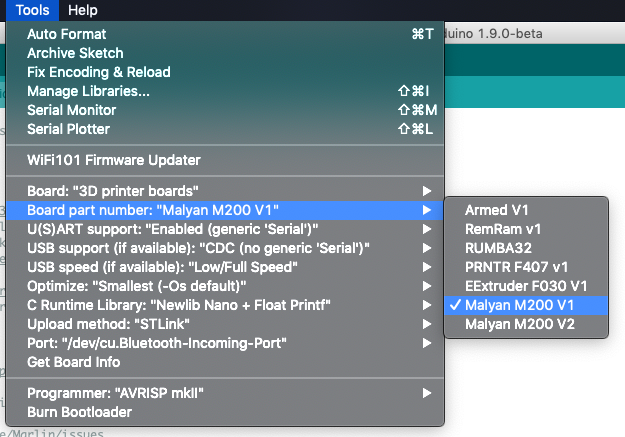Expand Optimize: Smallest submenu

(x=225, y=286)
